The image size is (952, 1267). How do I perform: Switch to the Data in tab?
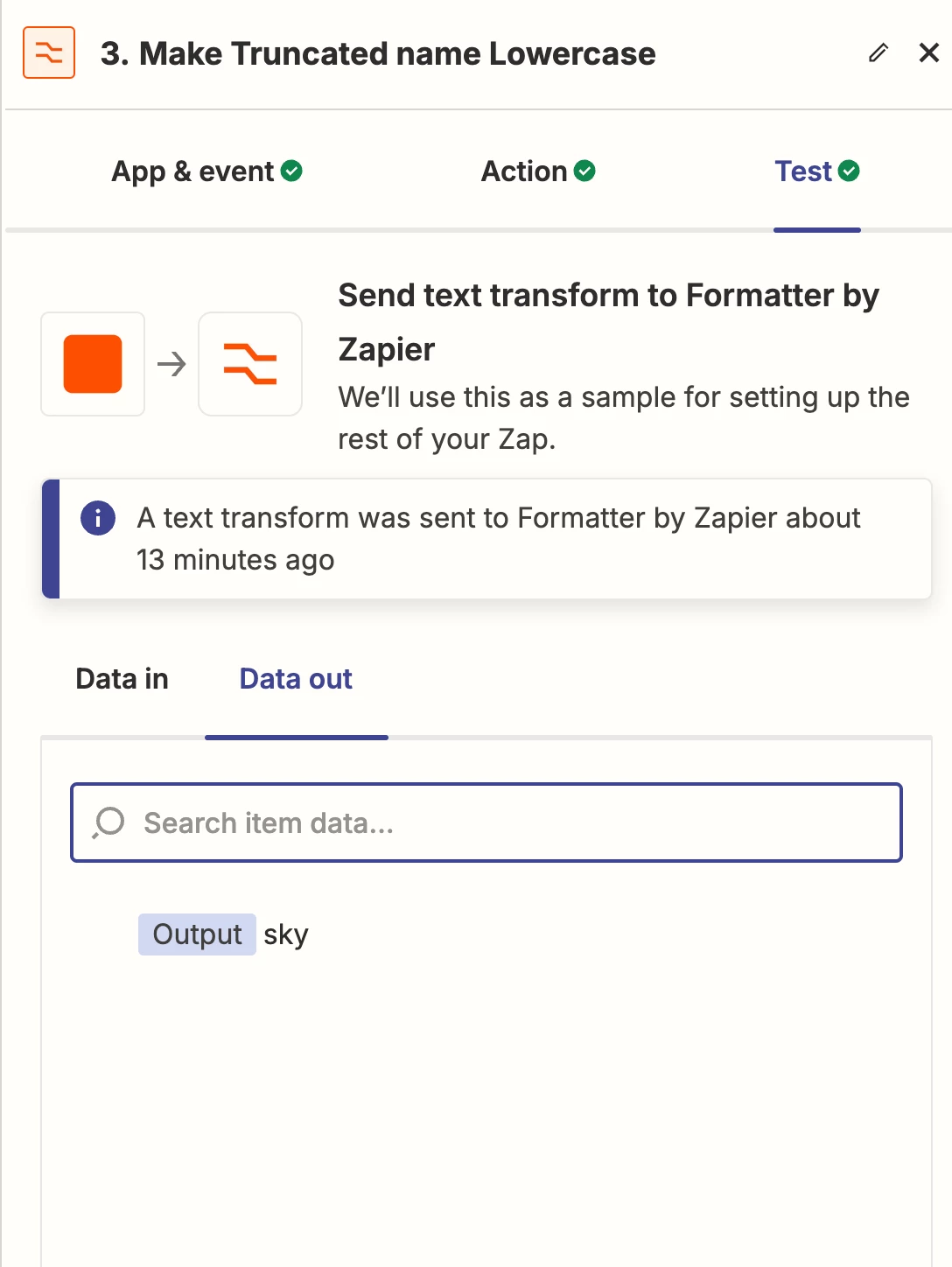122,679
